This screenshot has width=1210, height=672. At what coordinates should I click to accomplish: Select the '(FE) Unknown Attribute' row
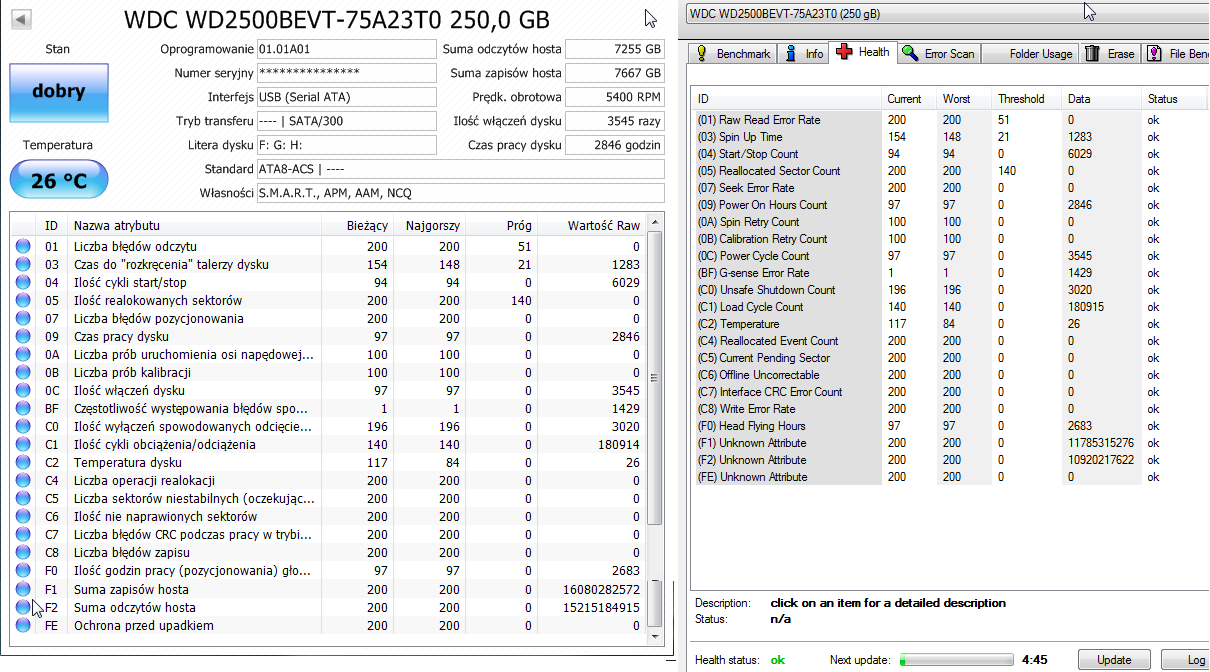point(948,477)
